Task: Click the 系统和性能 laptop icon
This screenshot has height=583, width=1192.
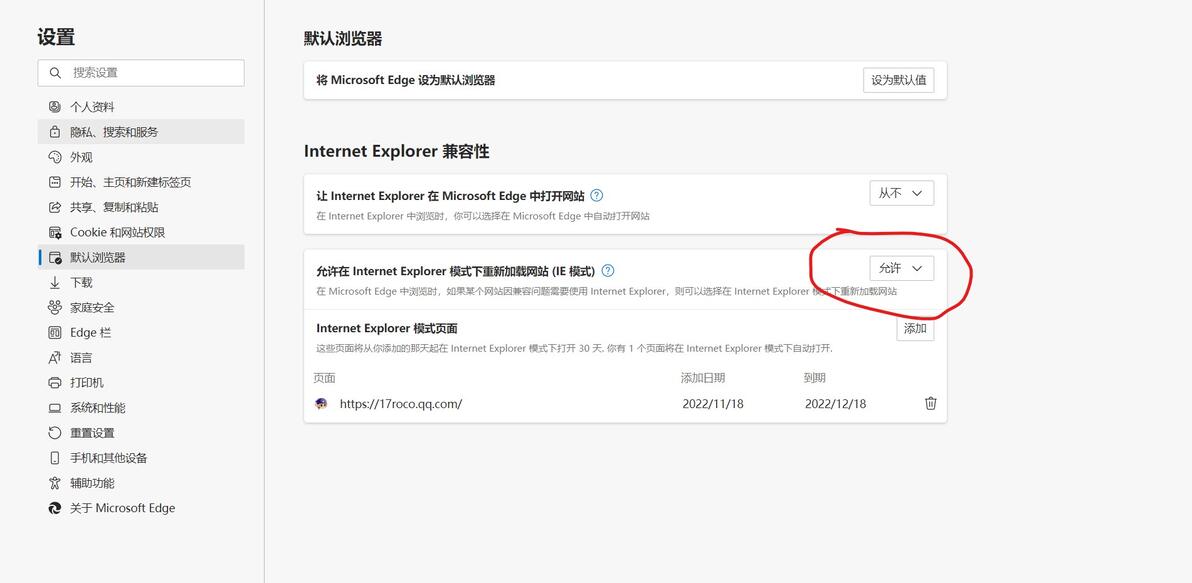Action: pos(55,408)
